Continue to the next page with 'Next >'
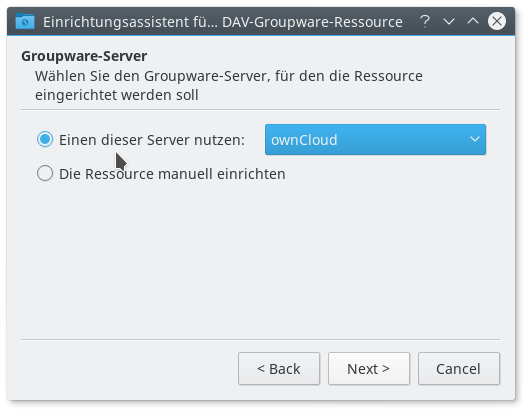 [369, 369]
